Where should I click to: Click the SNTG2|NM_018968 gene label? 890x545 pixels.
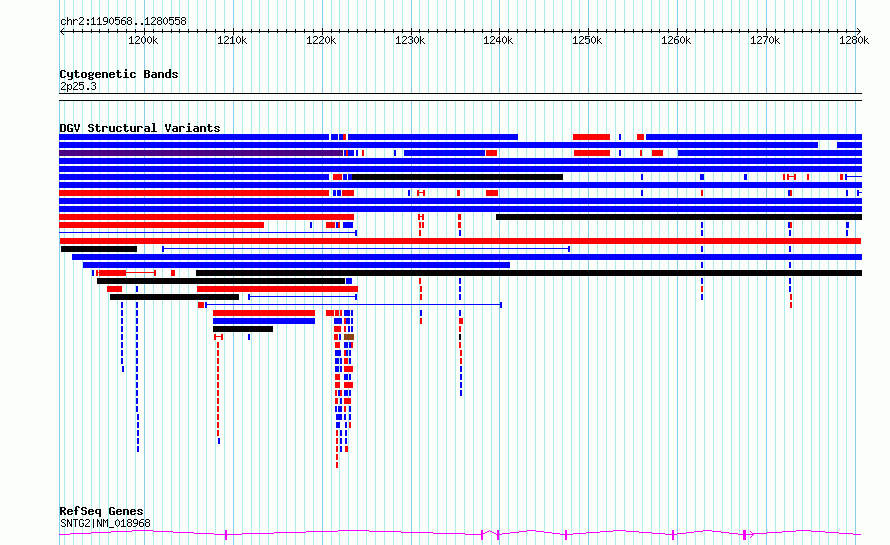[x=106, y=523]
